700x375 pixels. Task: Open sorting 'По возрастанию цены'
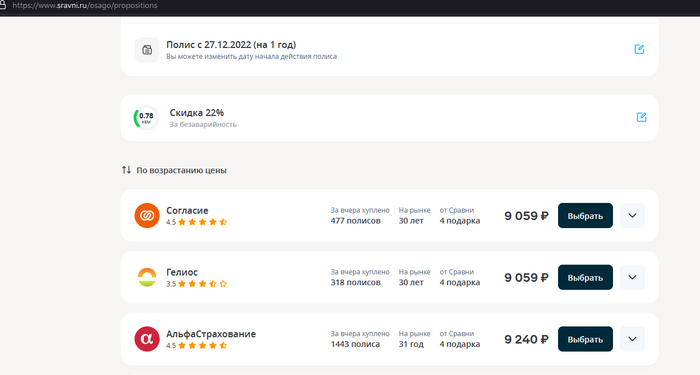181,170
